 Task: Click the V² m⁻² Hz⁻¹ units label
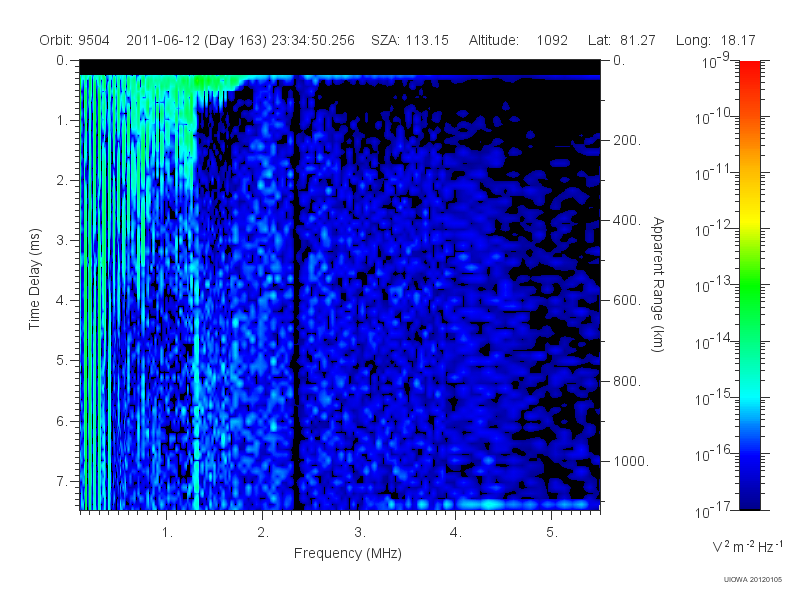coord(747,546)
